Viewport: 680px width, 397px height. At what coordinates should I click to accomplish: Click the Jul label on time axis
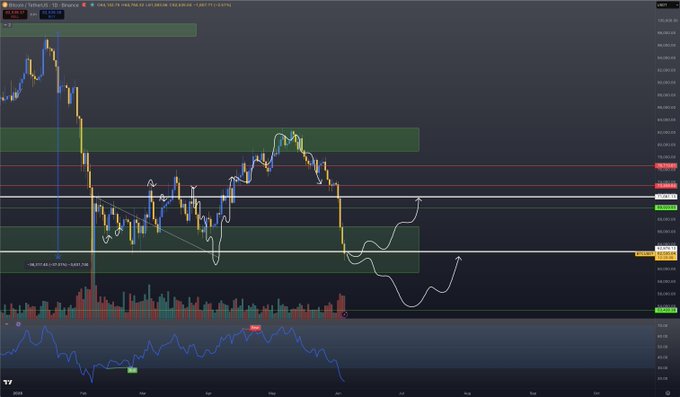(402, 393)
